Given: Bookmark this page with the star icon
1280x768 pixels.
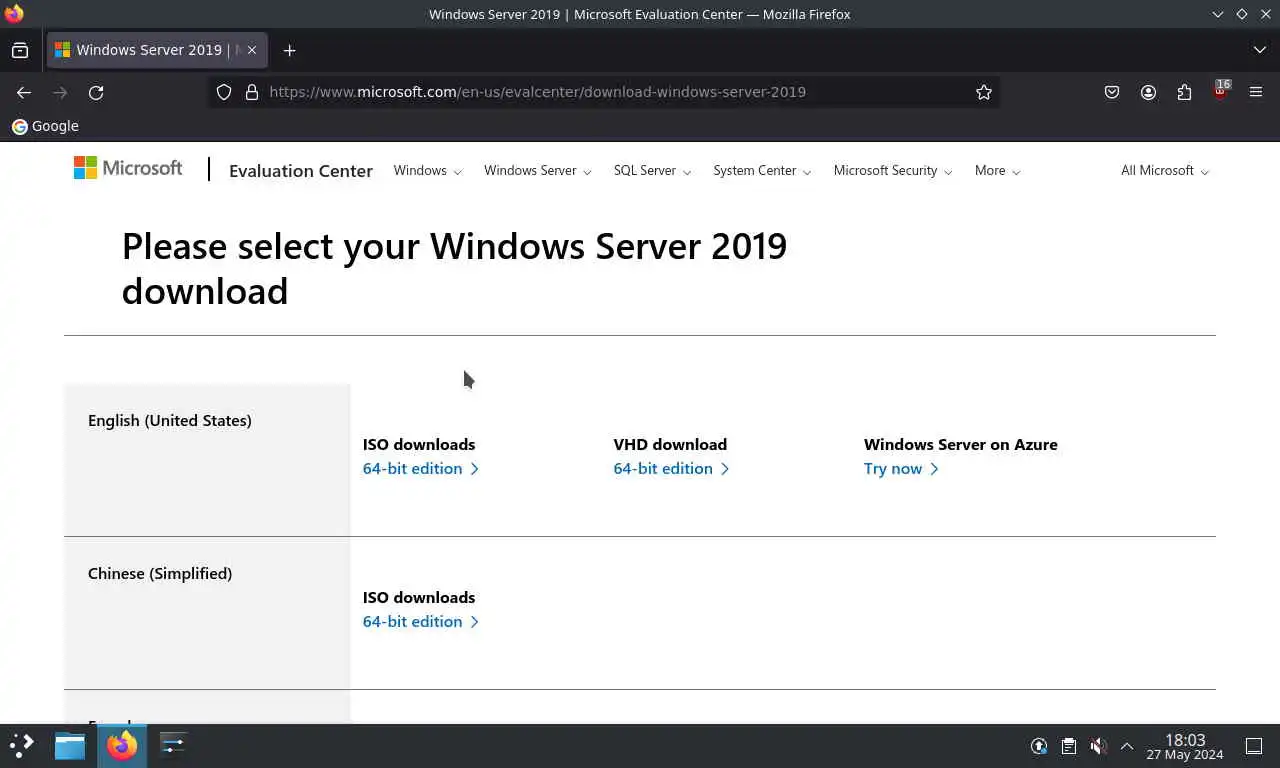Looking at the screenshot, I should [x=984, y=92].
